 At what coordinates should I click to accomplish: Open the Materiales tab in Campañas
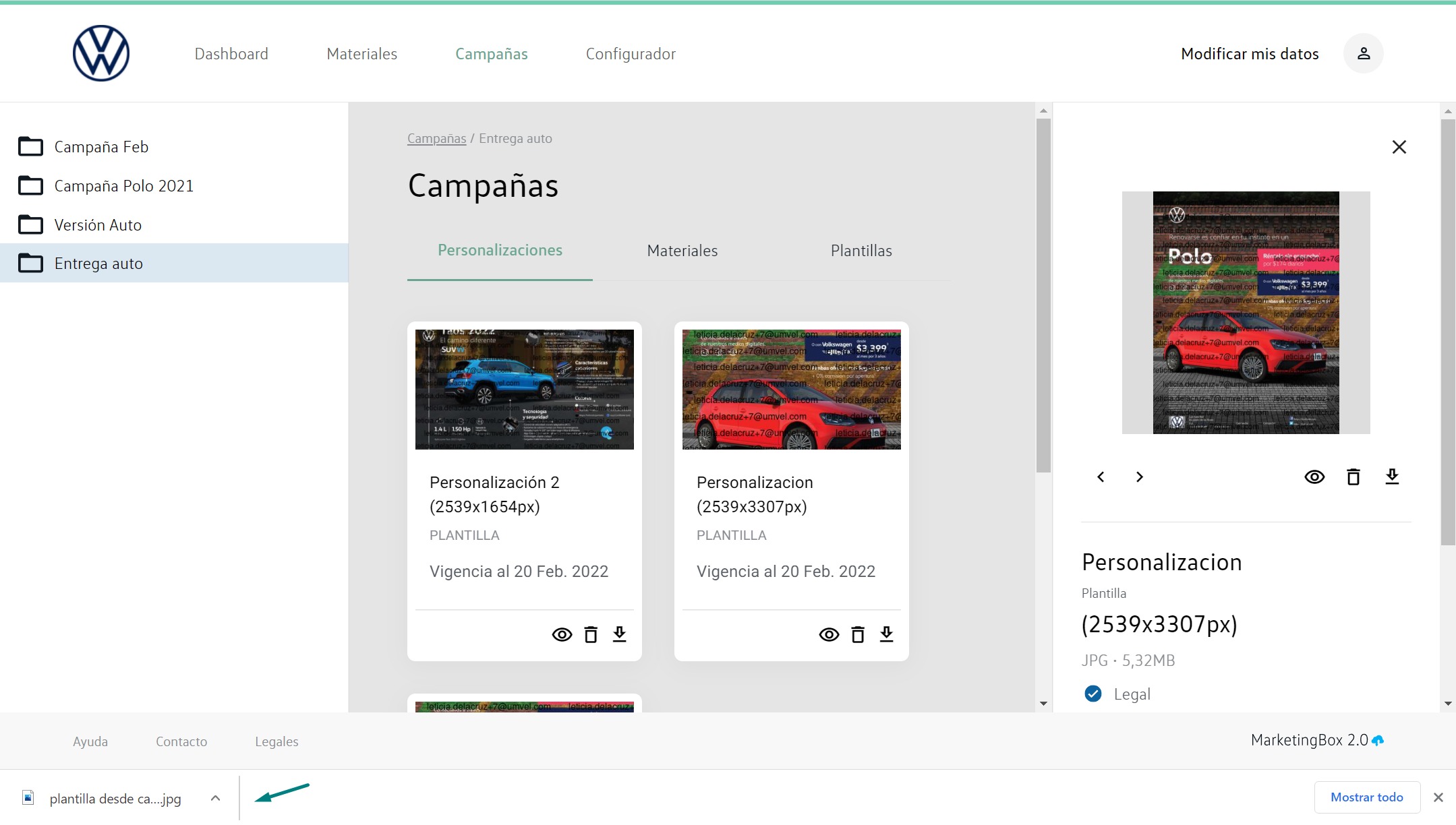pos(682,251)
